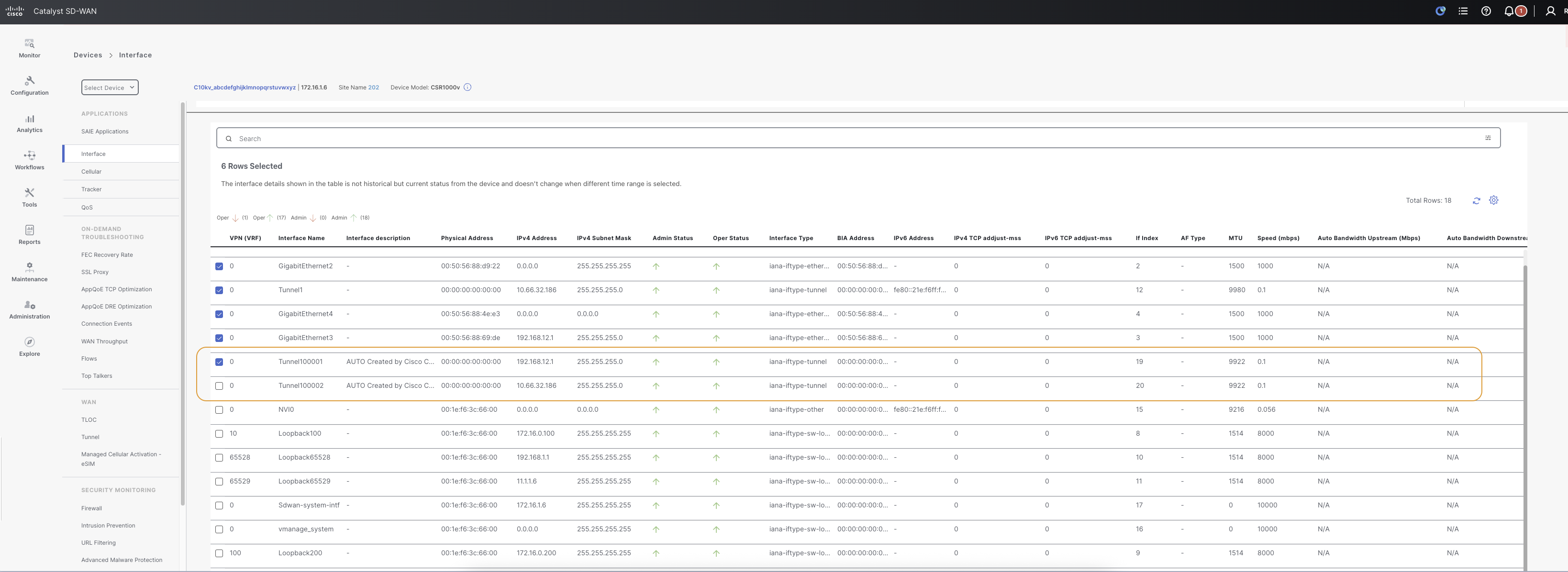The width and height of the screenshot is (1568, 572).
Task: Open the Analytics chart icon
Action: (x=29, y=119)
